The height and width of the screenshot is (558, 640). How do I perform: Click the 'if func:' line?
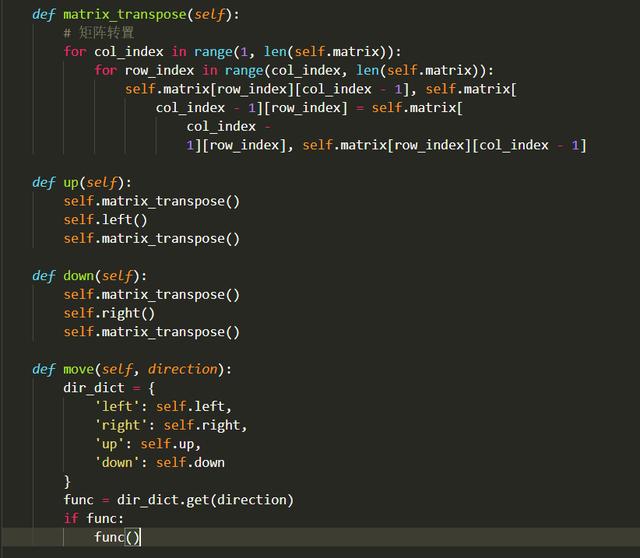93,519
